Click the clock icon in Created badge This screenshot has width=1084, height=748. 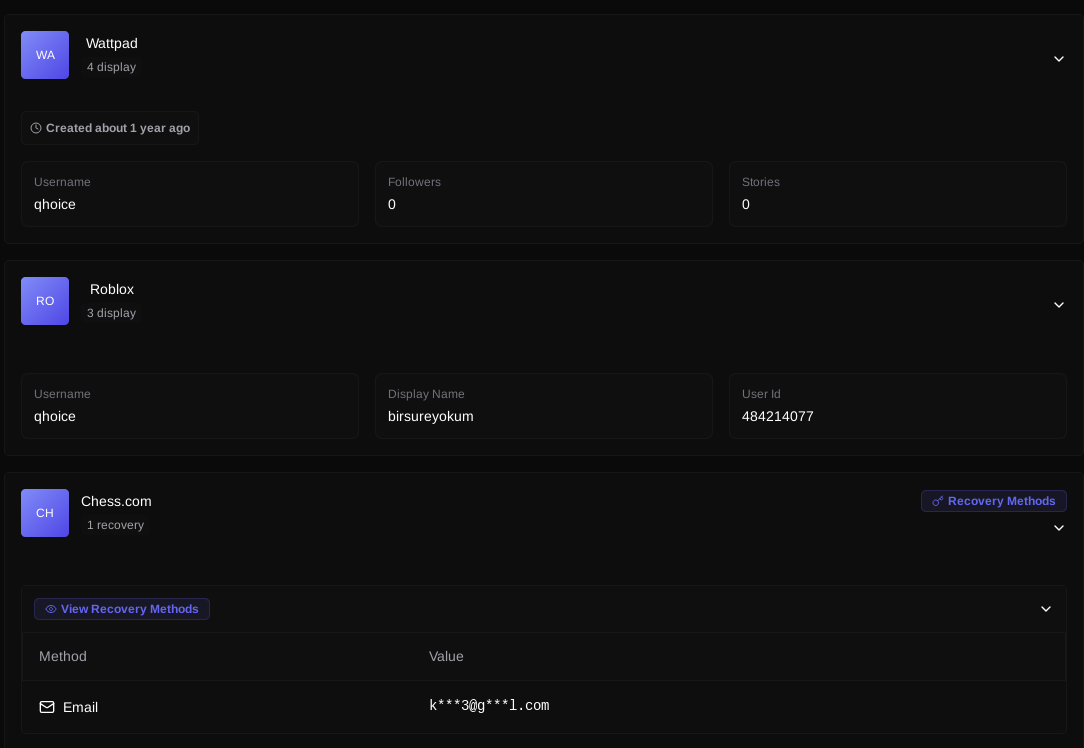[36, 128]
